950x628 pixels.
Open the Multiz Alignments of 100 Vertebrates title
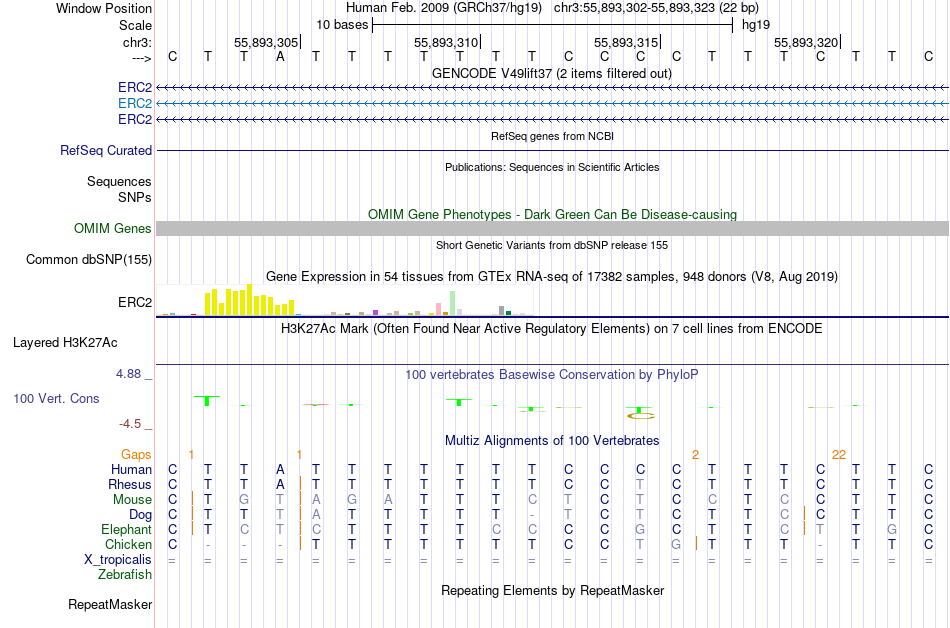552,441
